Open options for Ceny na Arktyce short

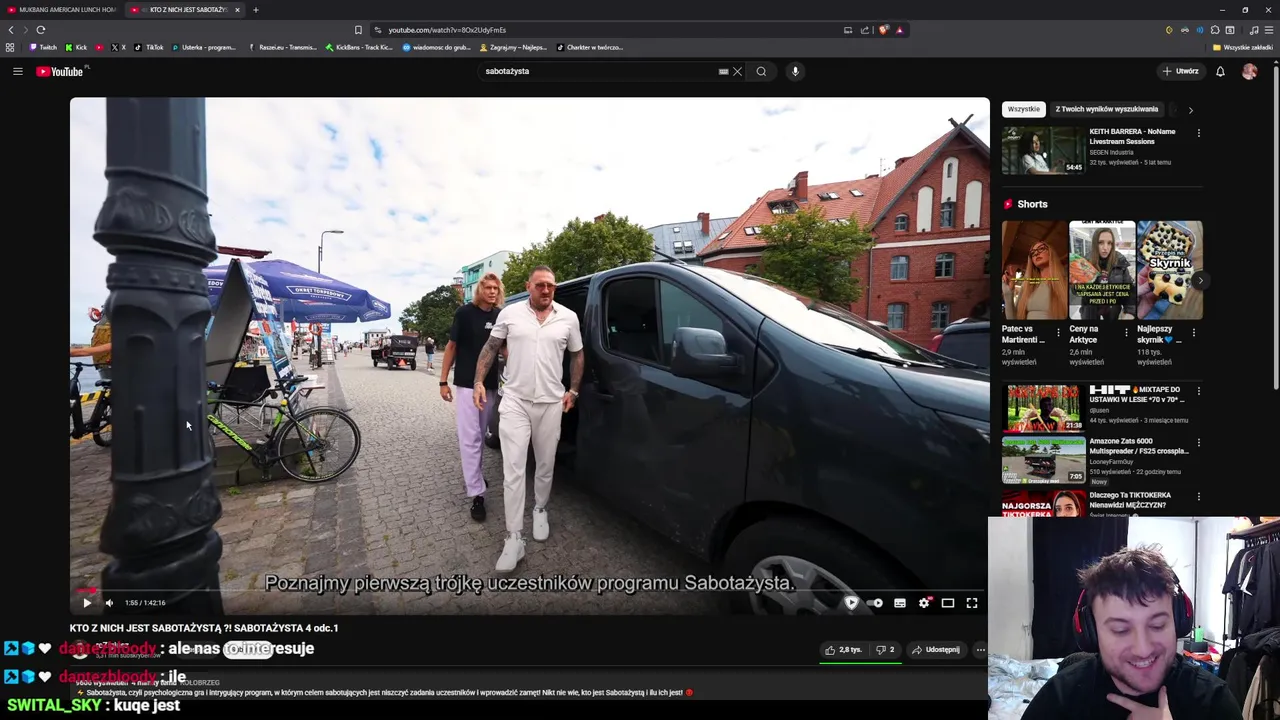[x=1126, y=331]
